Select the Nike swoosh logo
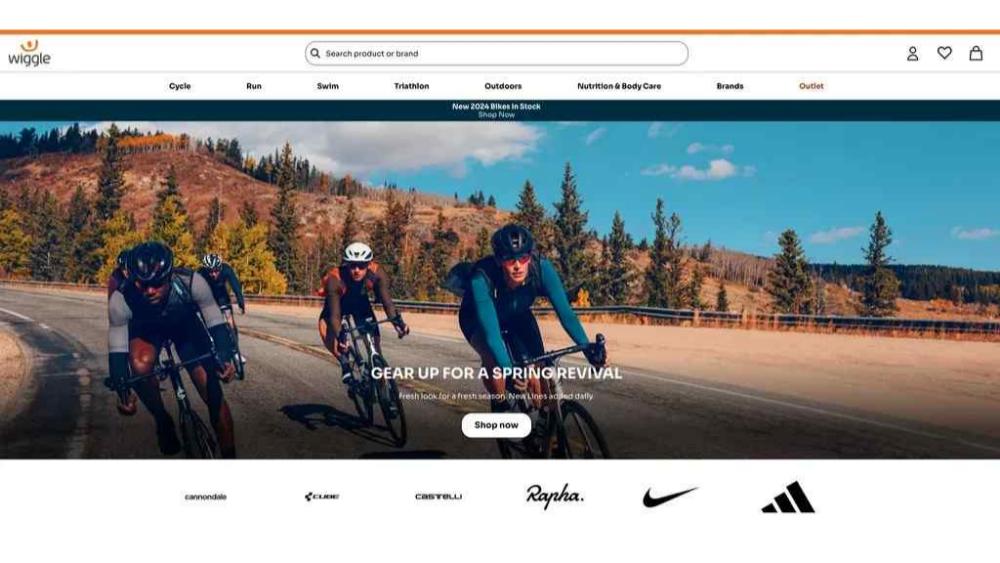Image resolution: width=1000 pixels, height=563 pixels. 670,497
